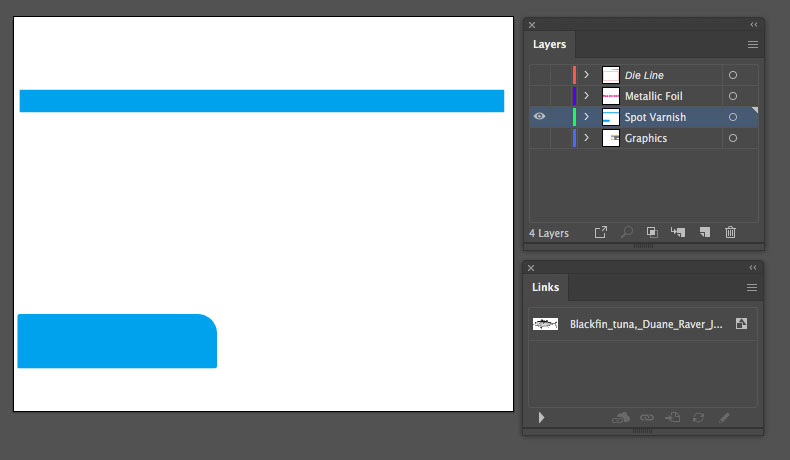The height and width of the screenshot is (460, 790).
Task: Click Spot Varnish layer thumbnail
Action: 611,117
